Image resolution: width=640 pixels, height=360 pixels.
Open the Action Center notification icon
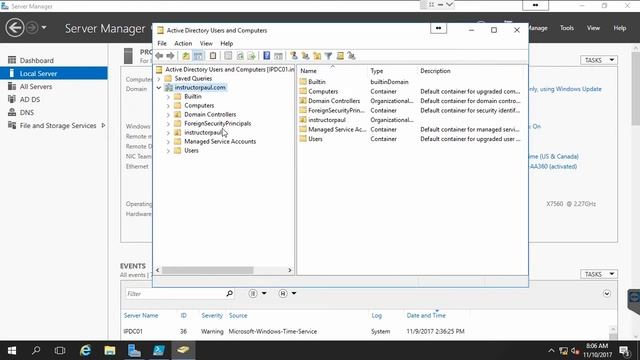(x=624, y=351)
